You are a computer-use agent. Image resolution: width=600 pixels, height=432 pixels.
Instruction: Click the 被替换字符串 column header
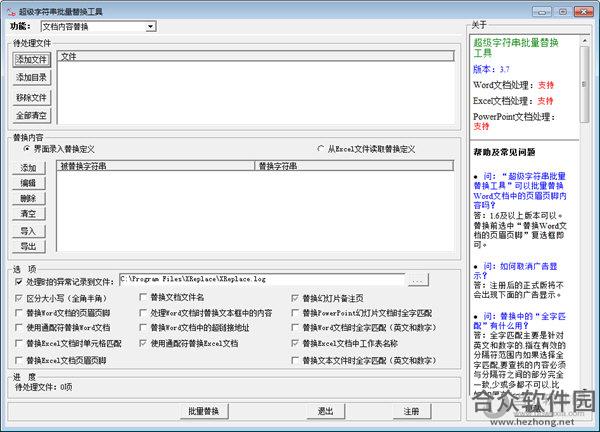coord(156,166)
